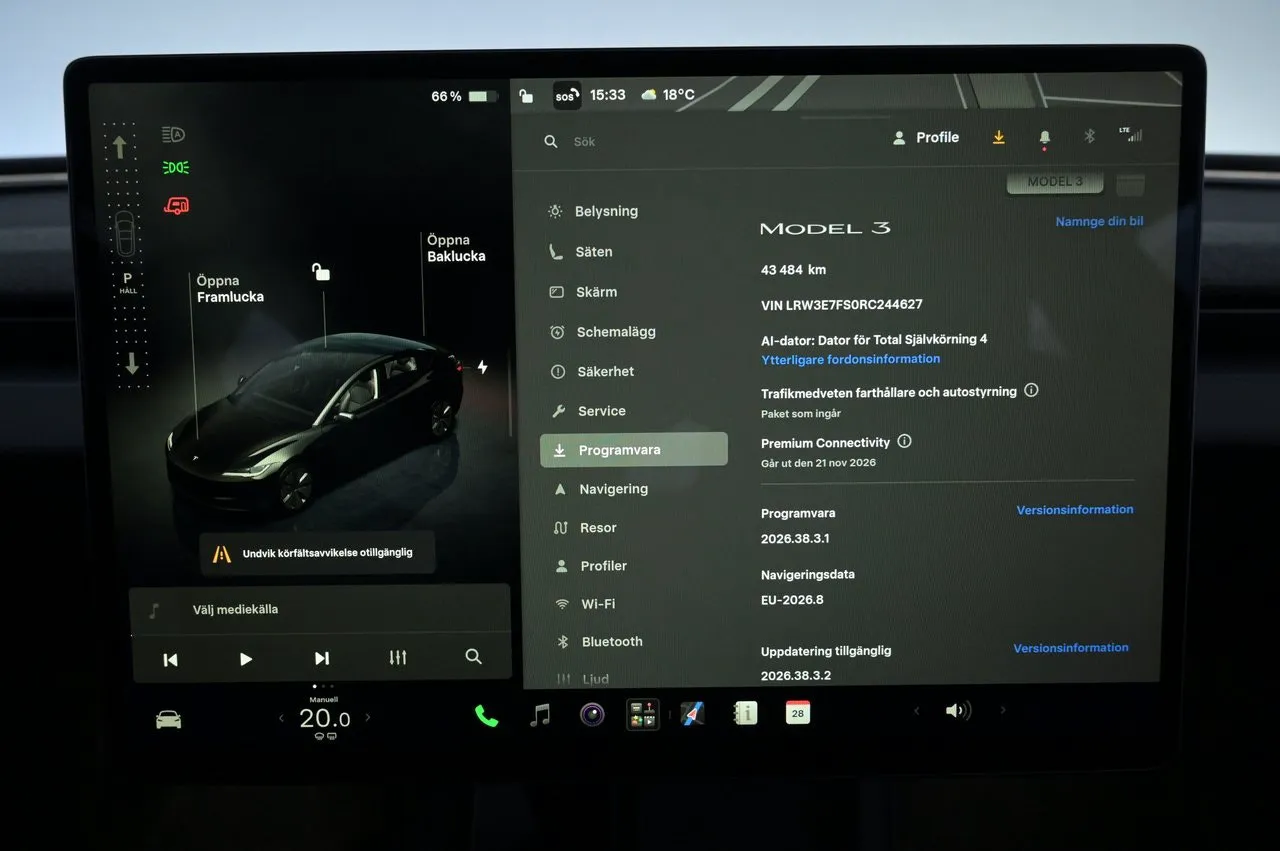
Task: Open the dashcam camera app
Action: click(592, 714)
